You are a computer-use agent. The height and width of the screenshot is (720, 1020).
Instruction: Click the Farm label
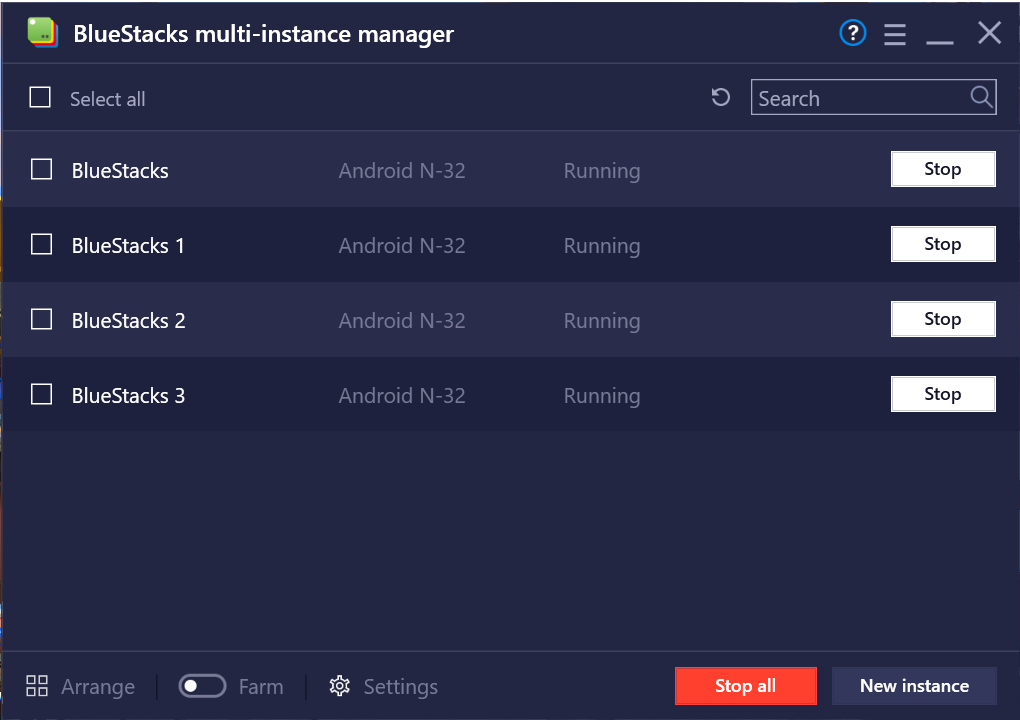click(261, 687)
